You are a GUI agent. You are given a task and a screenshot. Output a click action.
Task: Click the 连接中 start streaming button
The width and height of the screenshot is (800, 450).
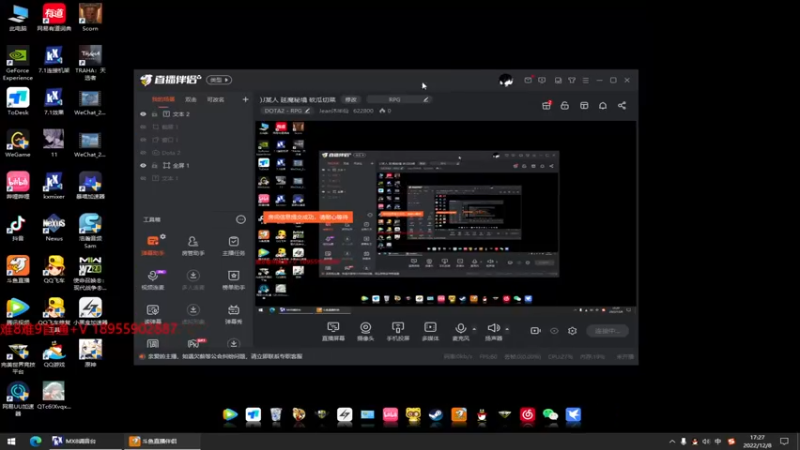[607, 331]
